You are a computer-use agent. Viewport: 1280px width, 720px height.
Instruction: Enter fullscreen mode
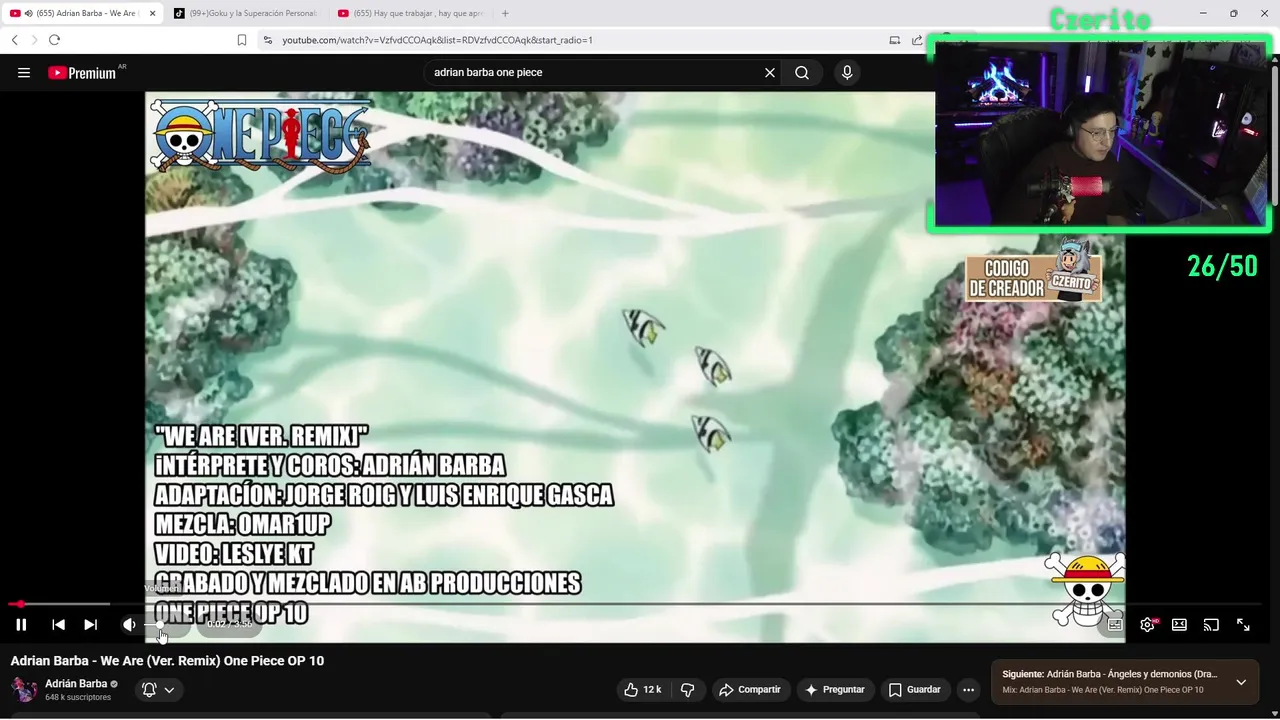[x=1243, y=625]
